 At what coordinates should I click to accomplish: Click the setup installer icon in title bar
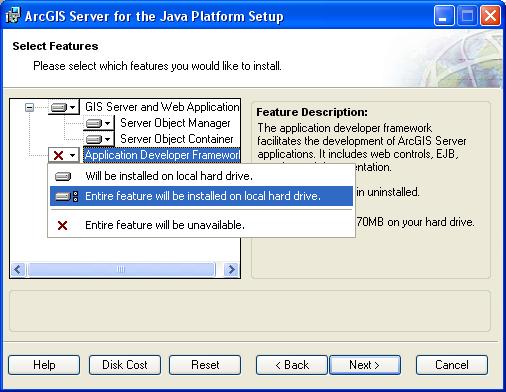pyautogui.click(x=13, y=15)
